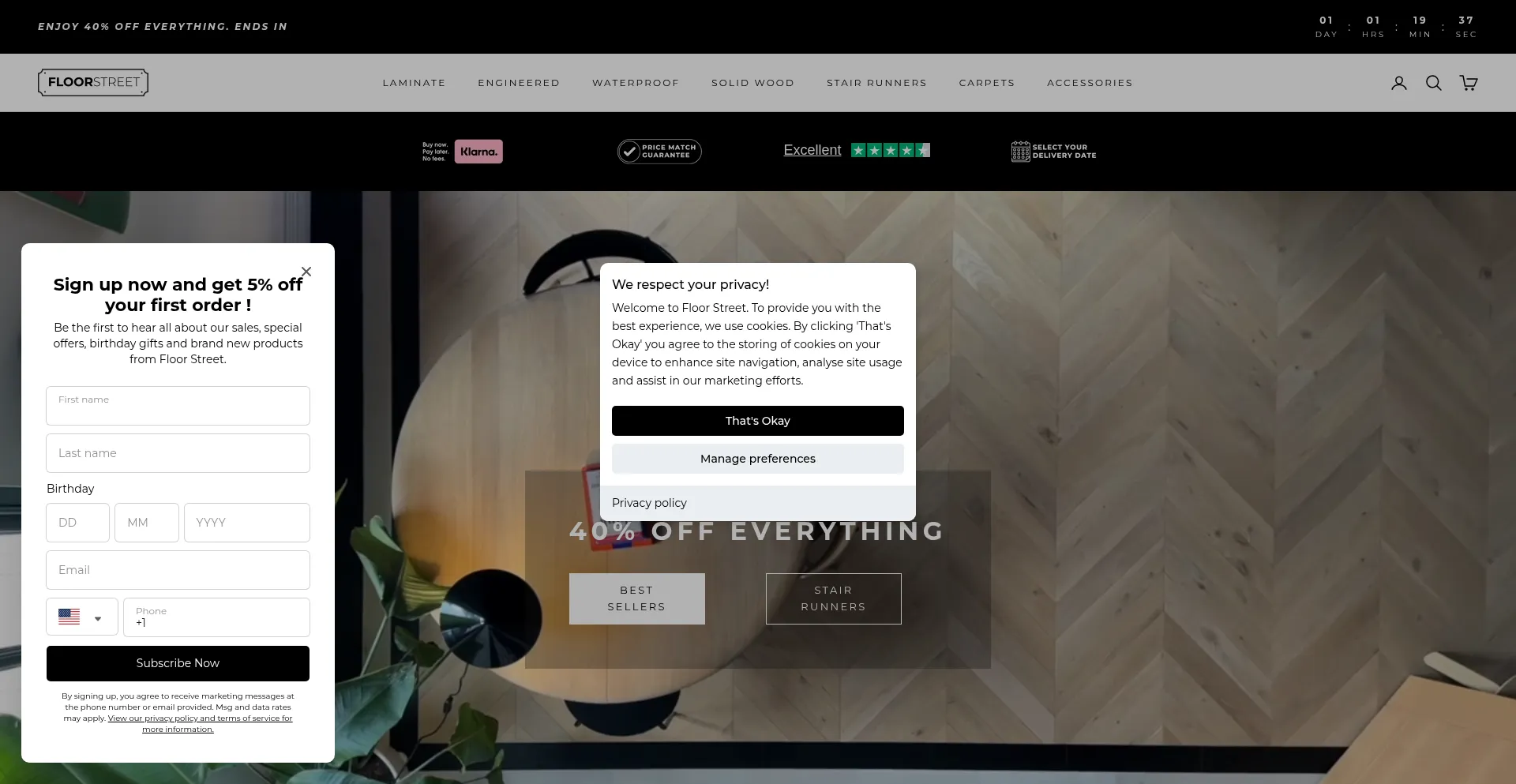Image resolution: width=1516 pixels, height=784 pixels.
Task: Open the Carpets menu
Action: [986, 83]
